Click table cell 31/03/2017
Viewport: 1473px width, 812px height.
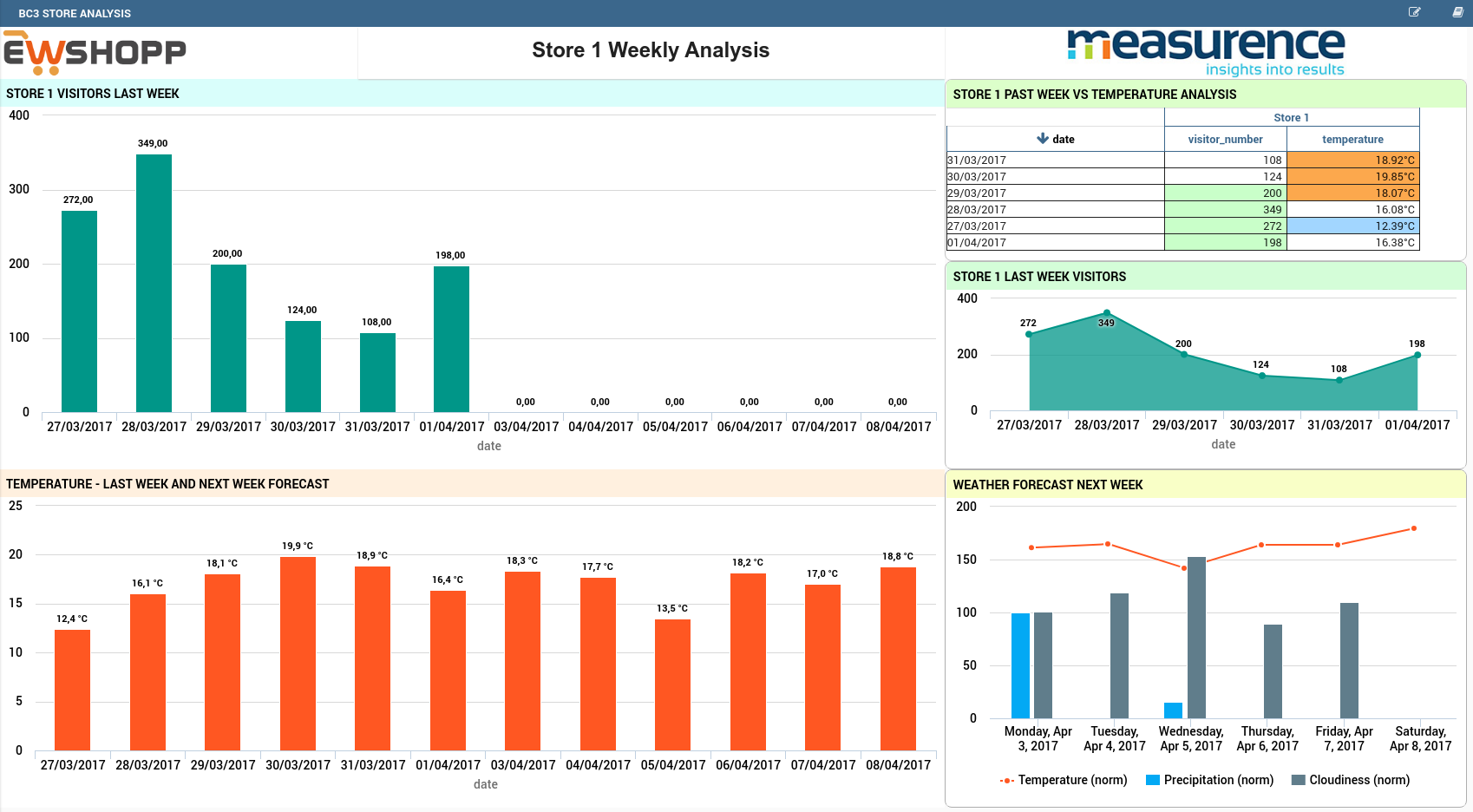1055,160
